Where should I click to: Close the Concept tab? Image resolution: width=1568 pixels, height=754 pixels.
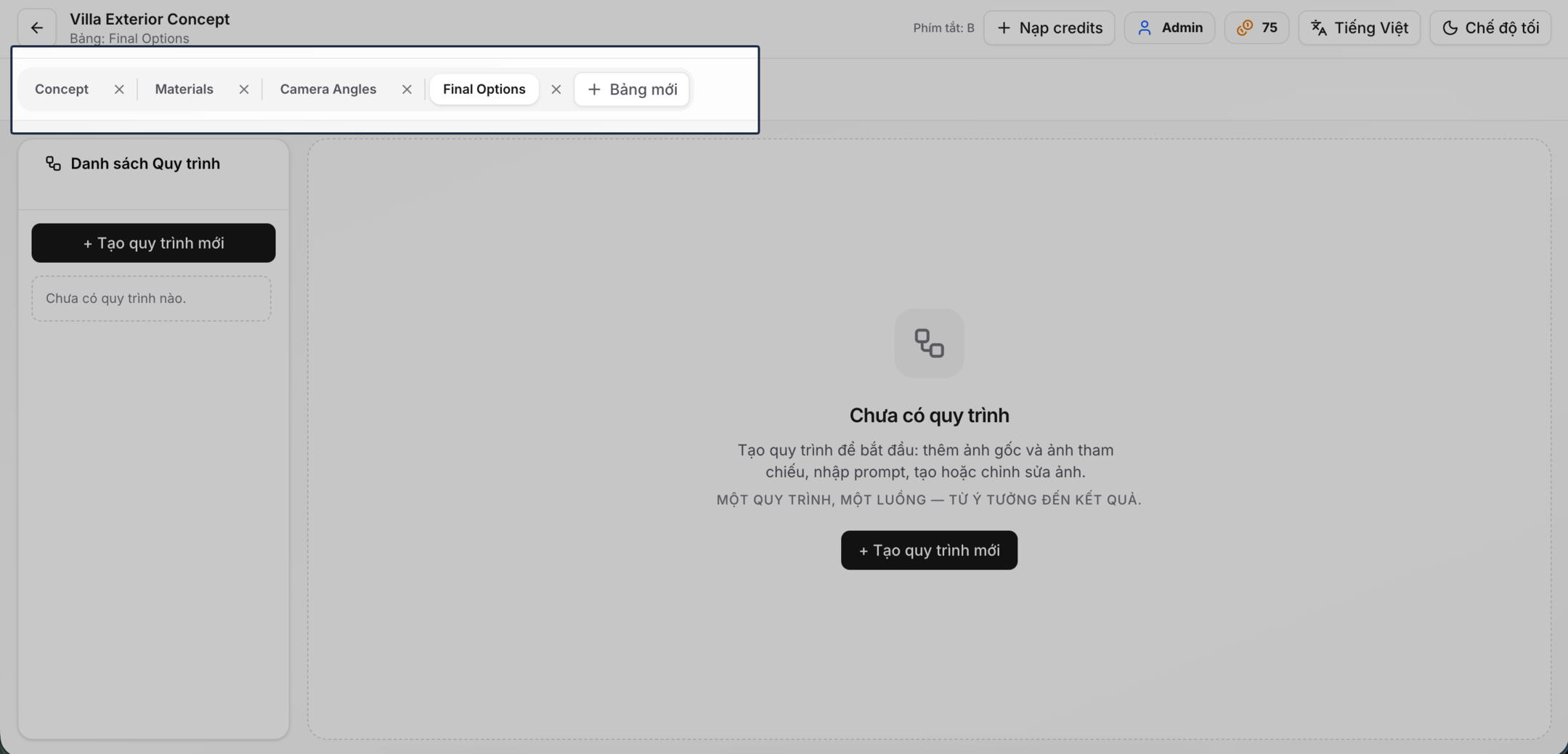pyautogui.click(x=119, y=89)
